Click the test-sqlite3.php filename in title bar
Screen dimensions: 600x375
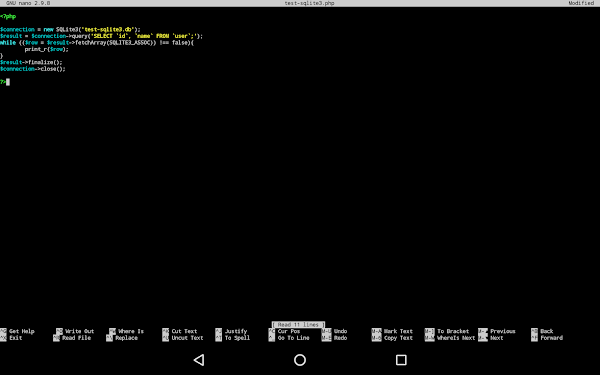pos(309,3)
